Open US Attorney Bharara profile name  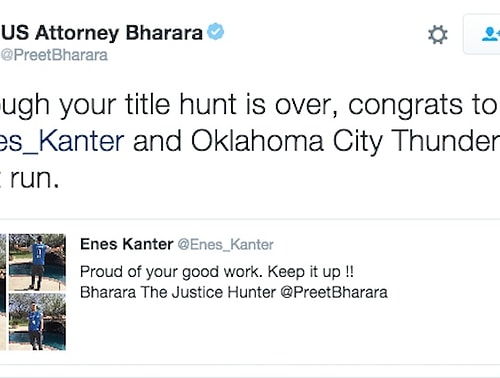(102, 33)
